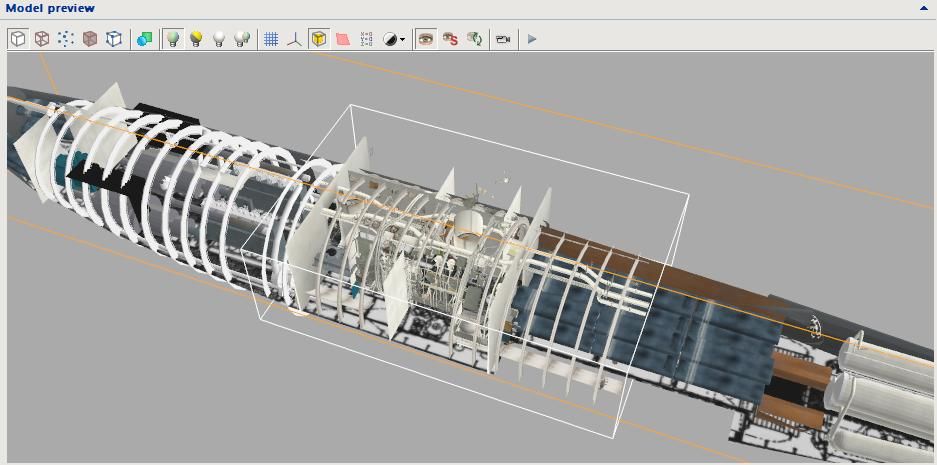937x465 pixels.
Task: Toggle the yellow bounding box display
Action: (319, 39)
